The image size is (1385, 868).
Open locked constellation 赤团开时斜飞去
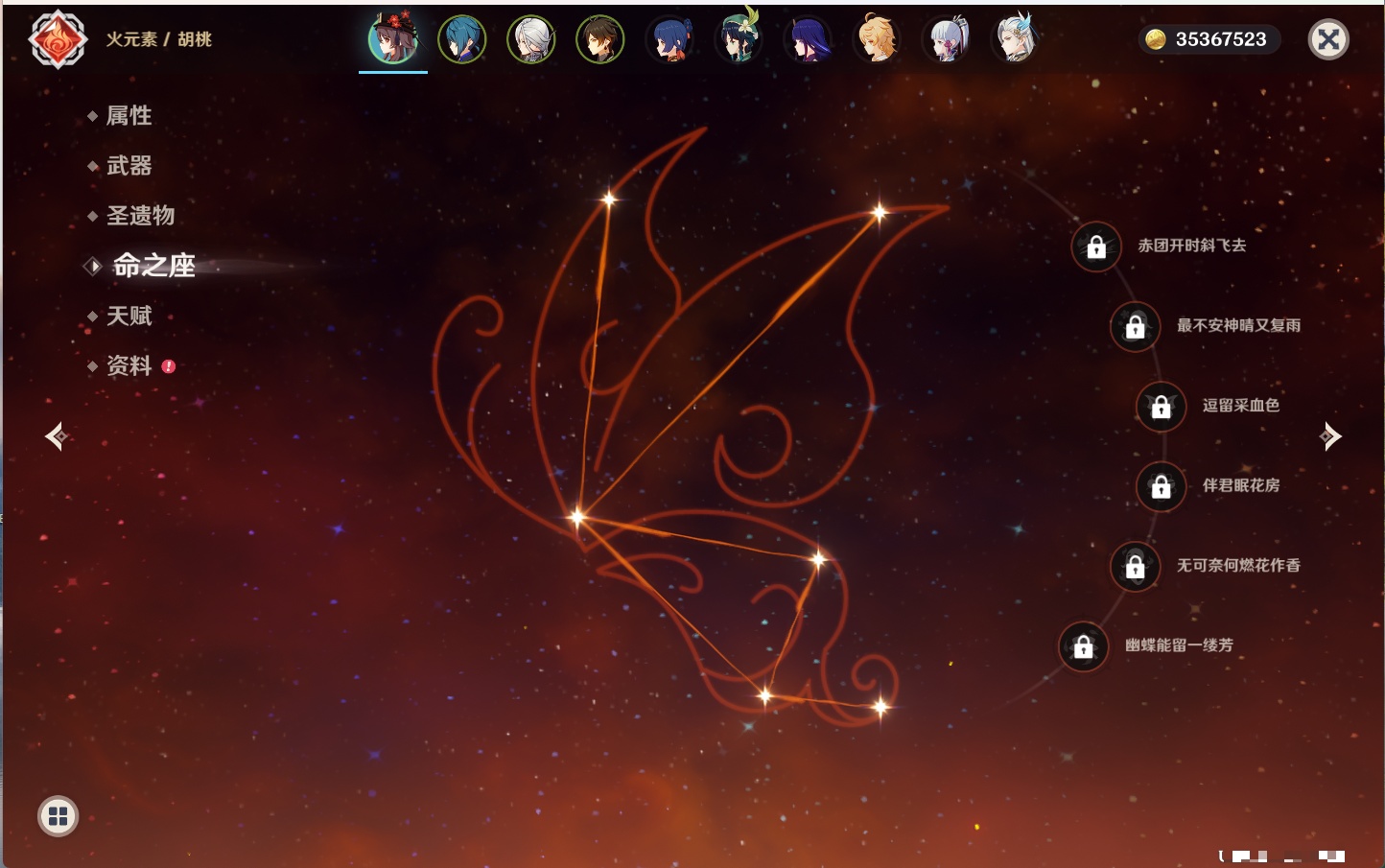pyautogui.click(x=1096, y=247)
